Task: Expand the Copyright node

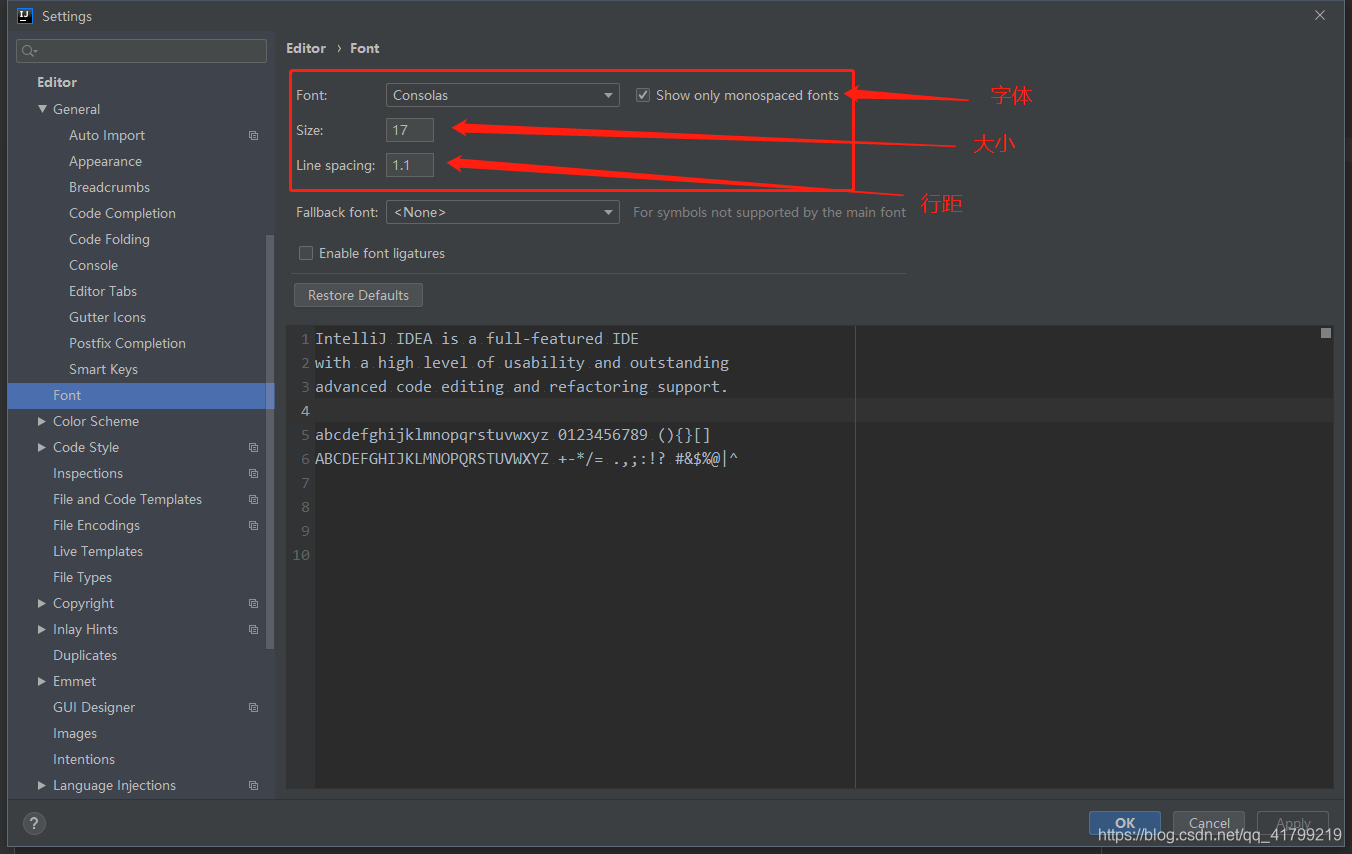Action: [x=42, y=603]
